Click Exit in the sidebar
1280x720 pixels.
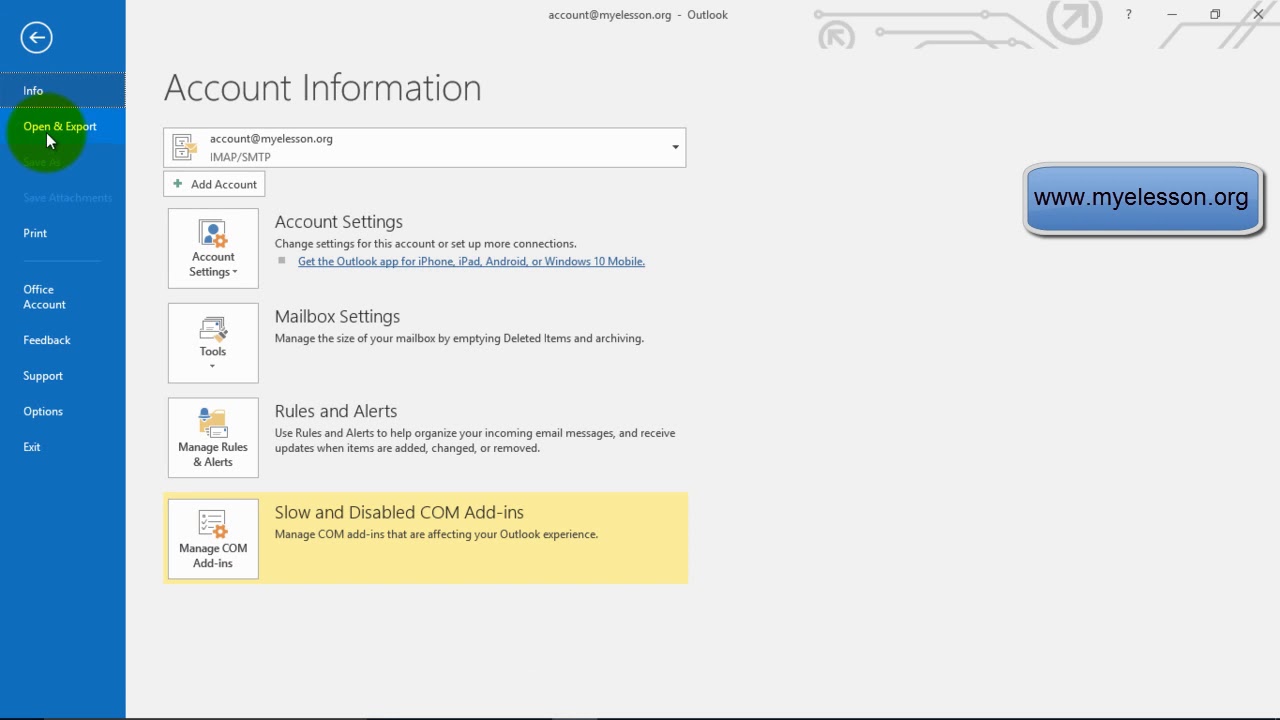[32, 447]
